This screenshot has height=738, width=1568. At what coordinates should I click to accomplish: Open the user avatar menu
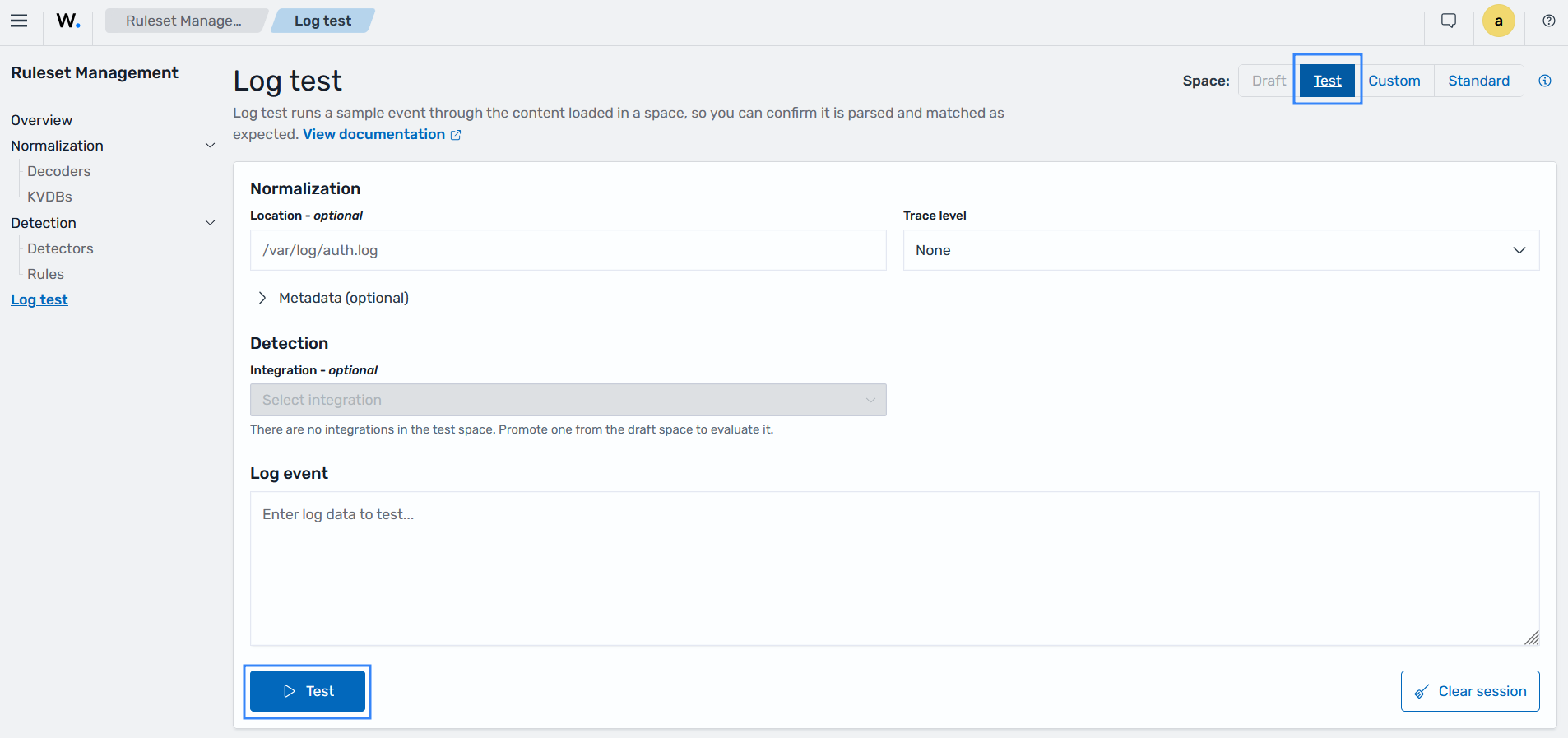click(1498, 21)
